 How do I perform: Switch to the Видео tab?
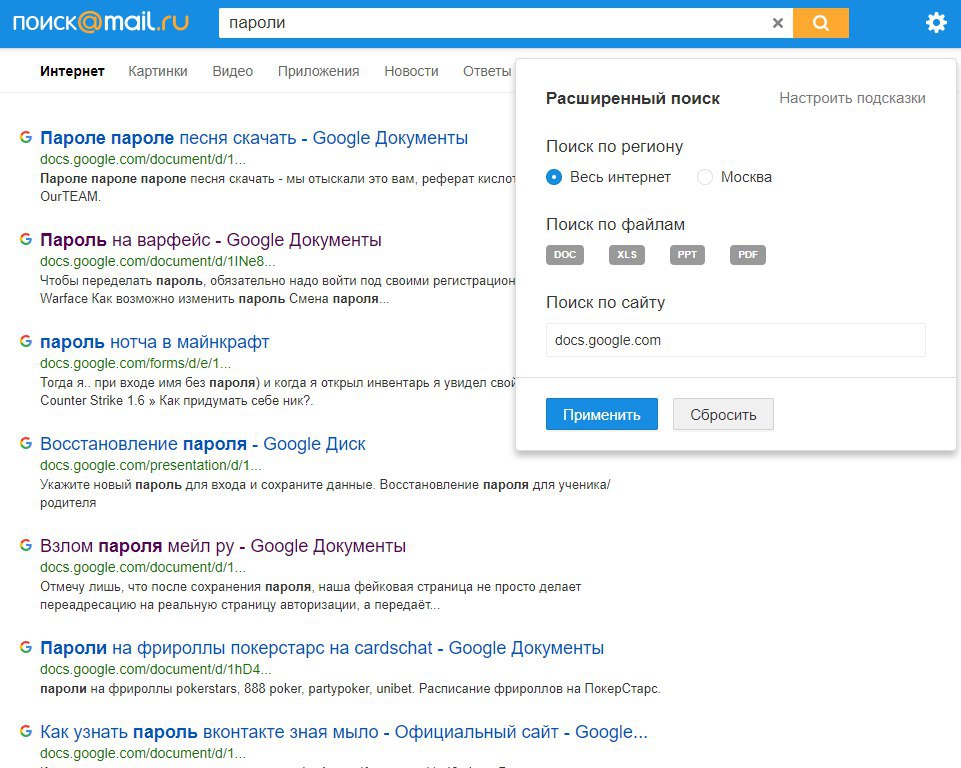tap(232, 71)
